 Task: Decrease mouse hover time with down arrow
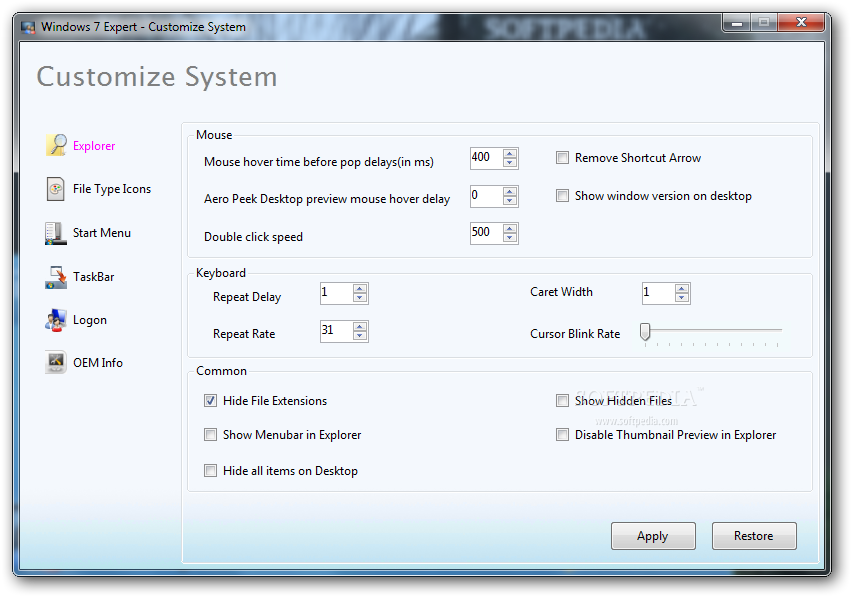coord(510,163)
